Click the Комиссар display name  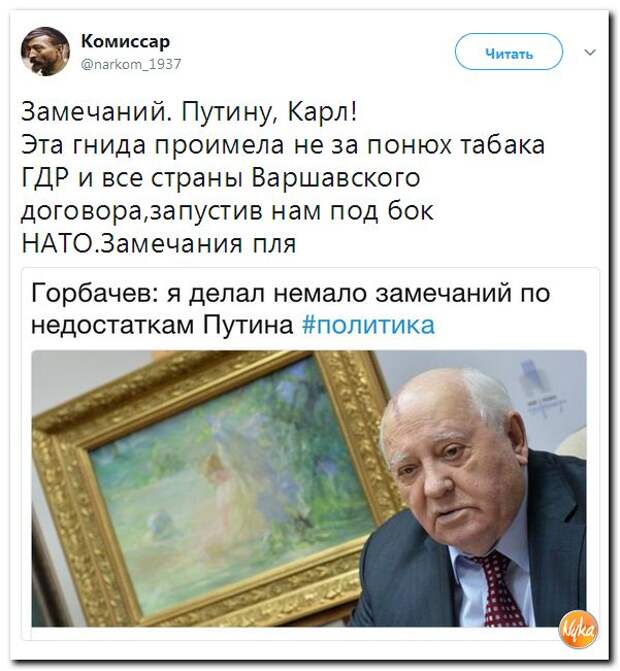coord(125,41)
